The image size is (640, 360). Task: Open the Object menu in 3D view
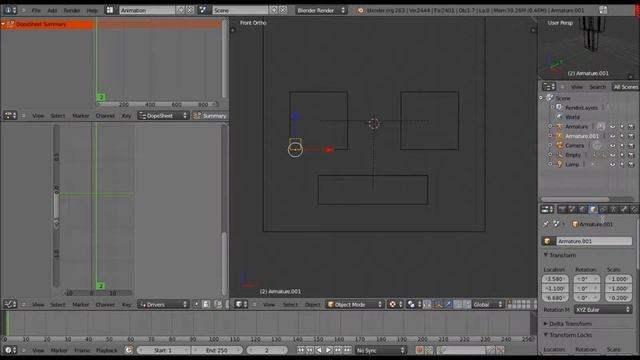pos(312,304)
